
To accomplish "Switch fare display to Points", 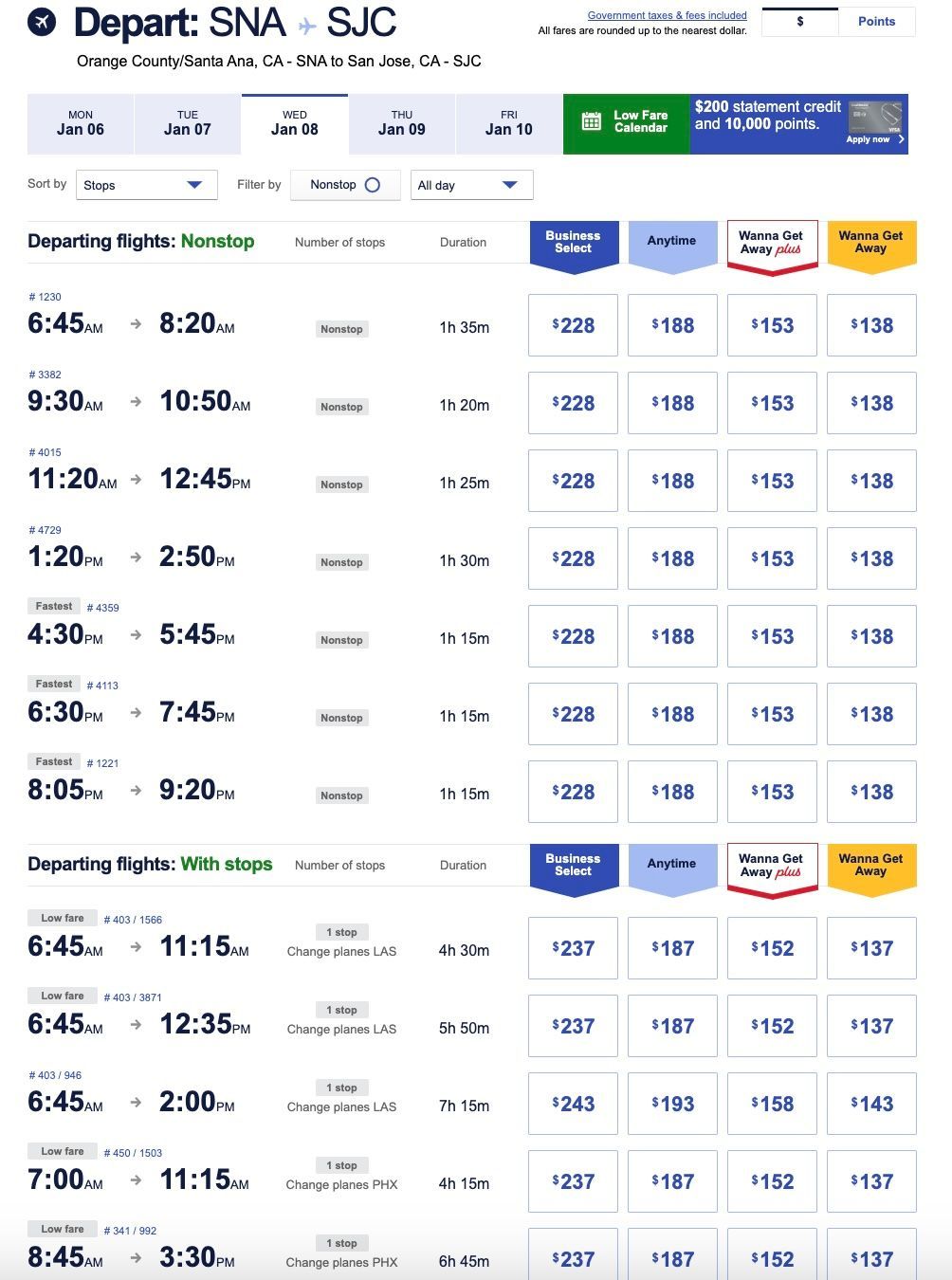I will tap(876, 22).
